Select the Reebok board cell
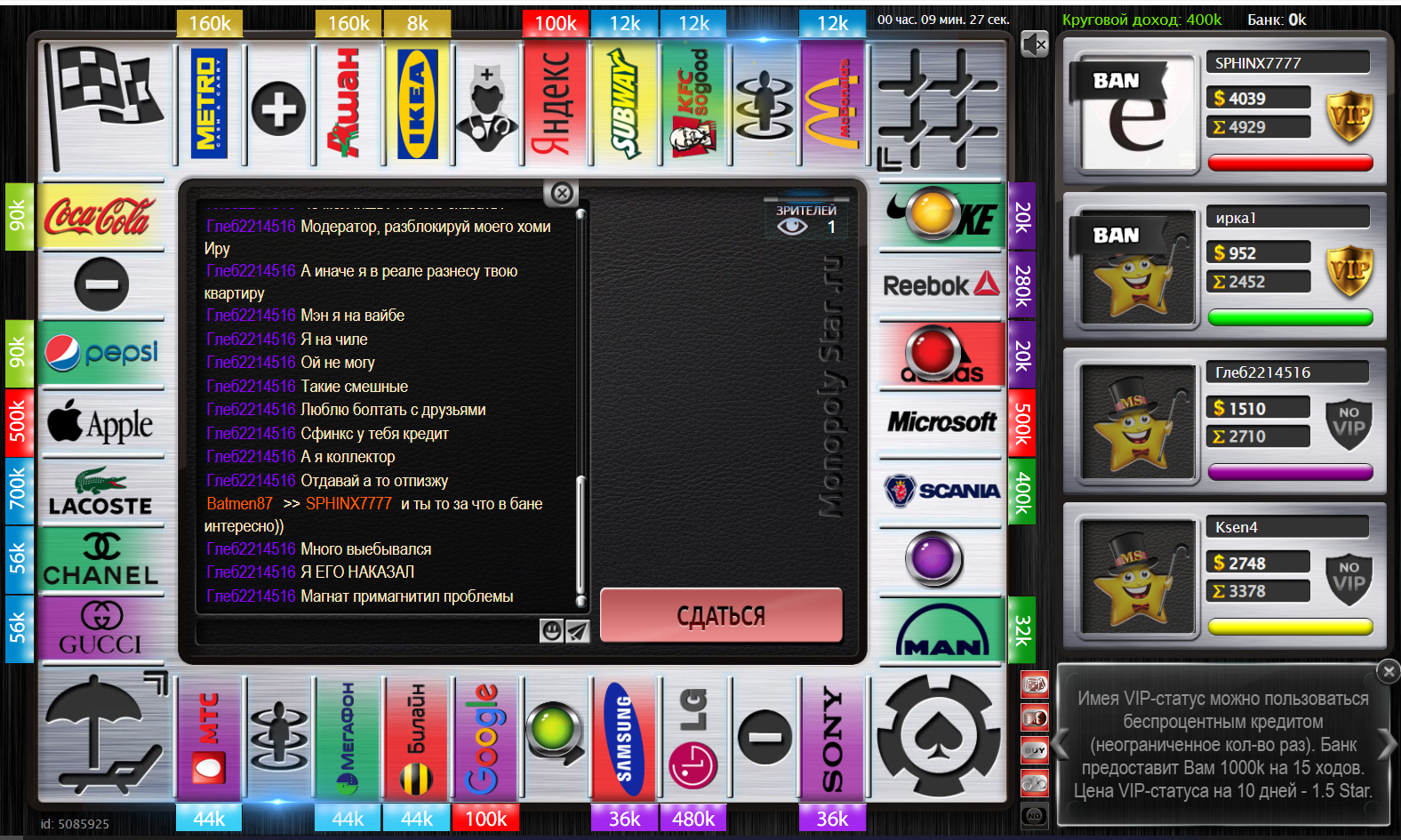The image size is (1401, 840). (942, 285)
